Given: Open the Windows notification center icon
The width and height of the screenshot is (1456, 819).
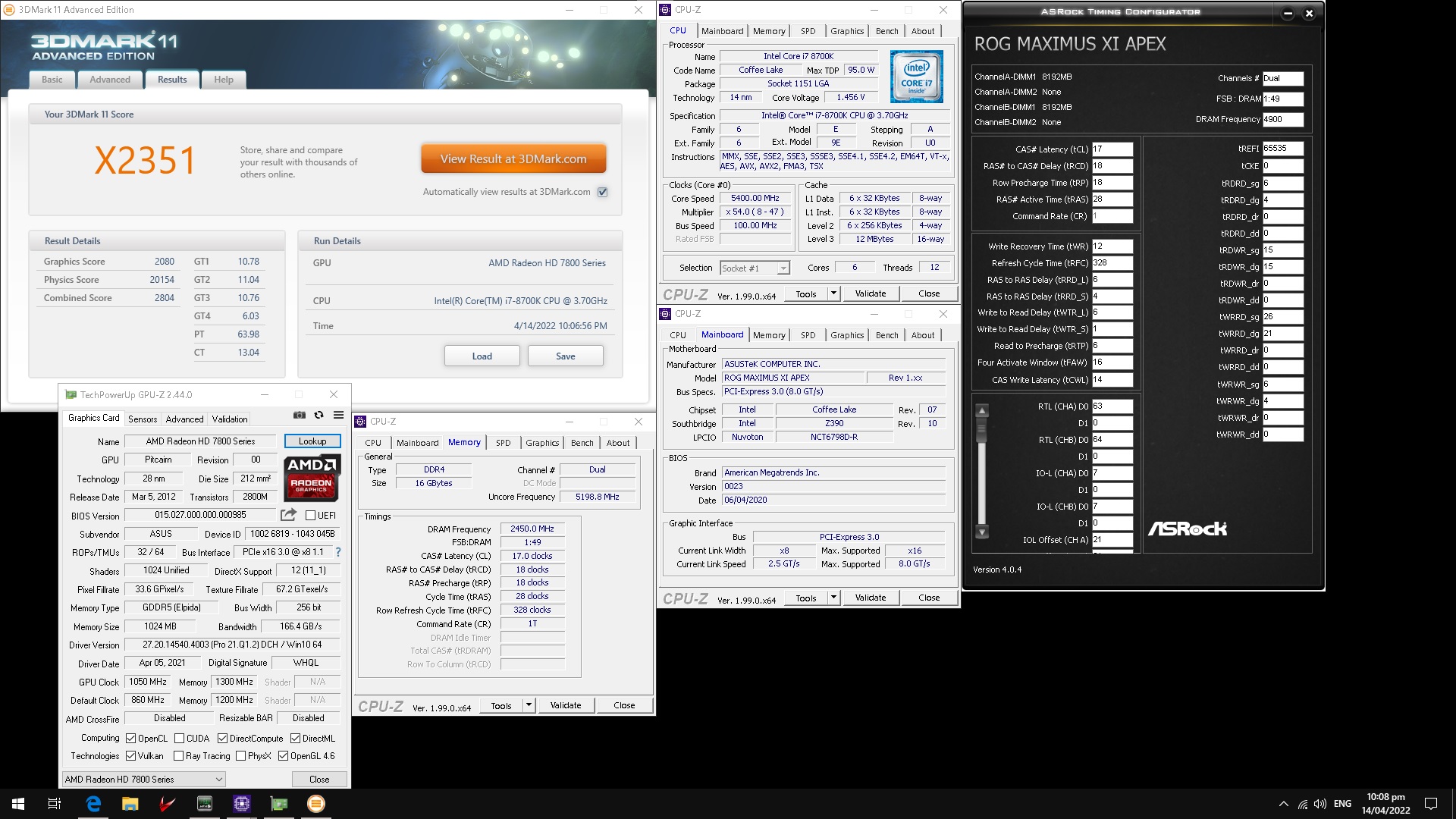Looking at the screenshot, I should 1431,804.
